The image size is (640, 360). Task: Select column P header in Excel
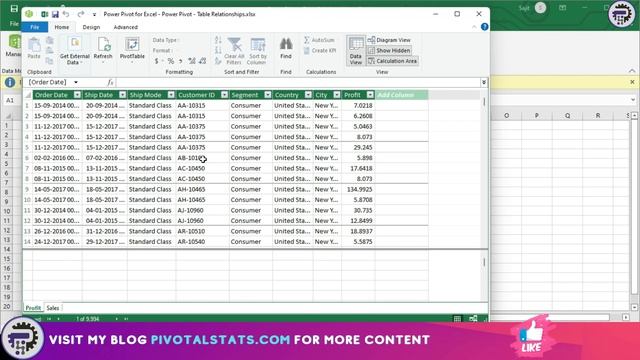click(x=536, y=116)
